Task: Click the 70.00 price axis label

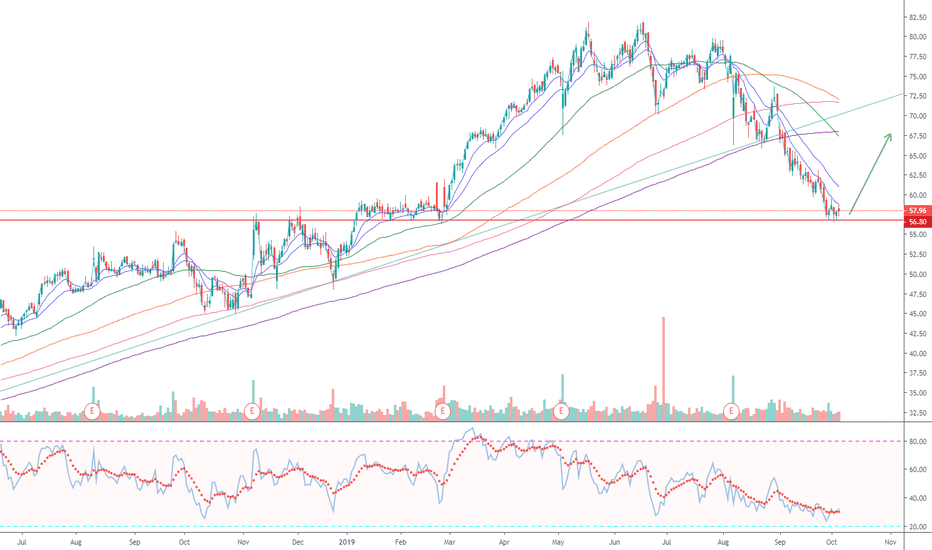Action: pos(917,116)
